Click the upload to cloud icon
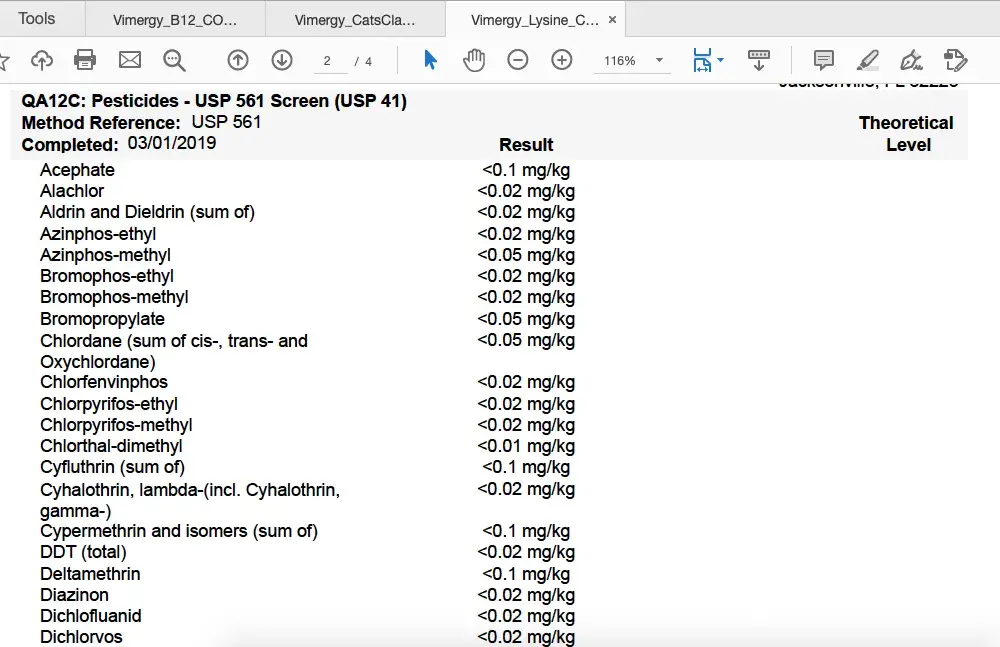Image resolution: width=1000 pixels, height=647 pixels. (x=41, y=61)
